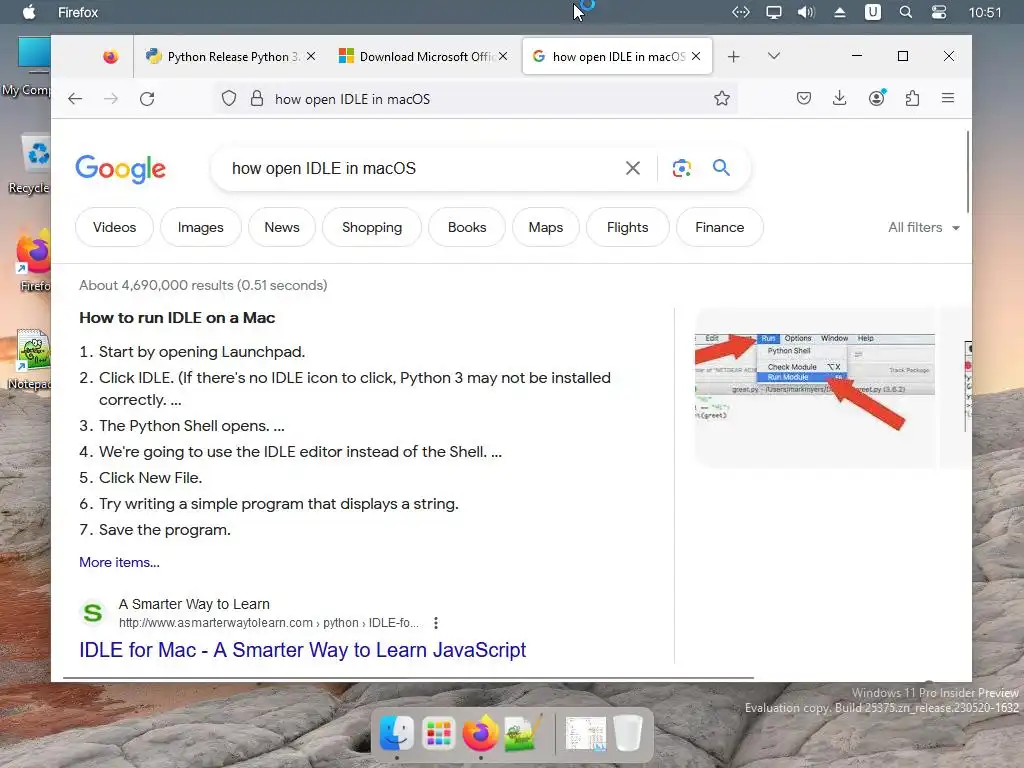The width and height of the screenshot is (1024, 768).
Task: Click Firefox icon in the dock
Action: click(x=480, y=733)
